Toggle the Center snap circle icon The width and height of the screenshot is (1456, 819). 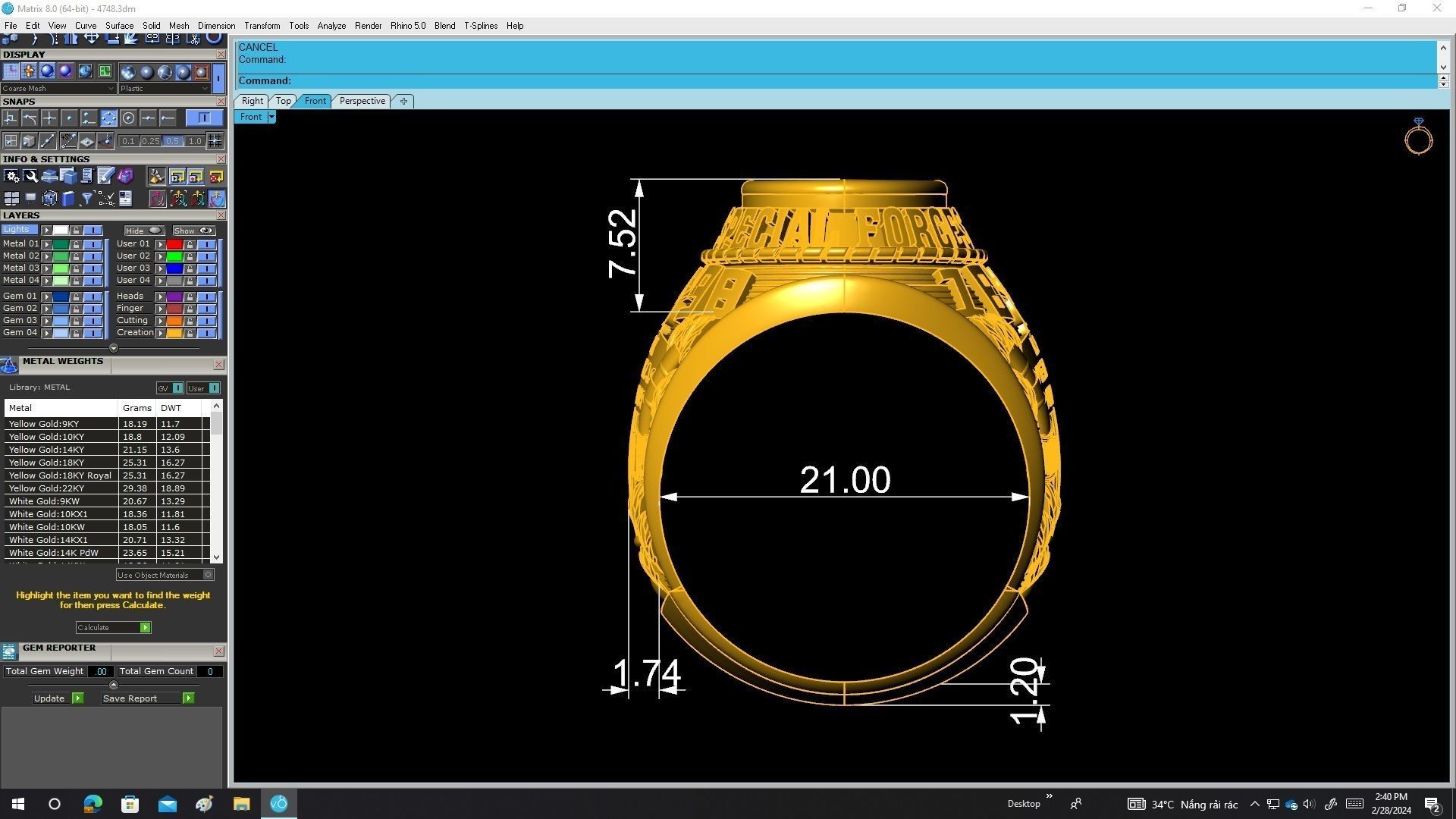(128, 118)
